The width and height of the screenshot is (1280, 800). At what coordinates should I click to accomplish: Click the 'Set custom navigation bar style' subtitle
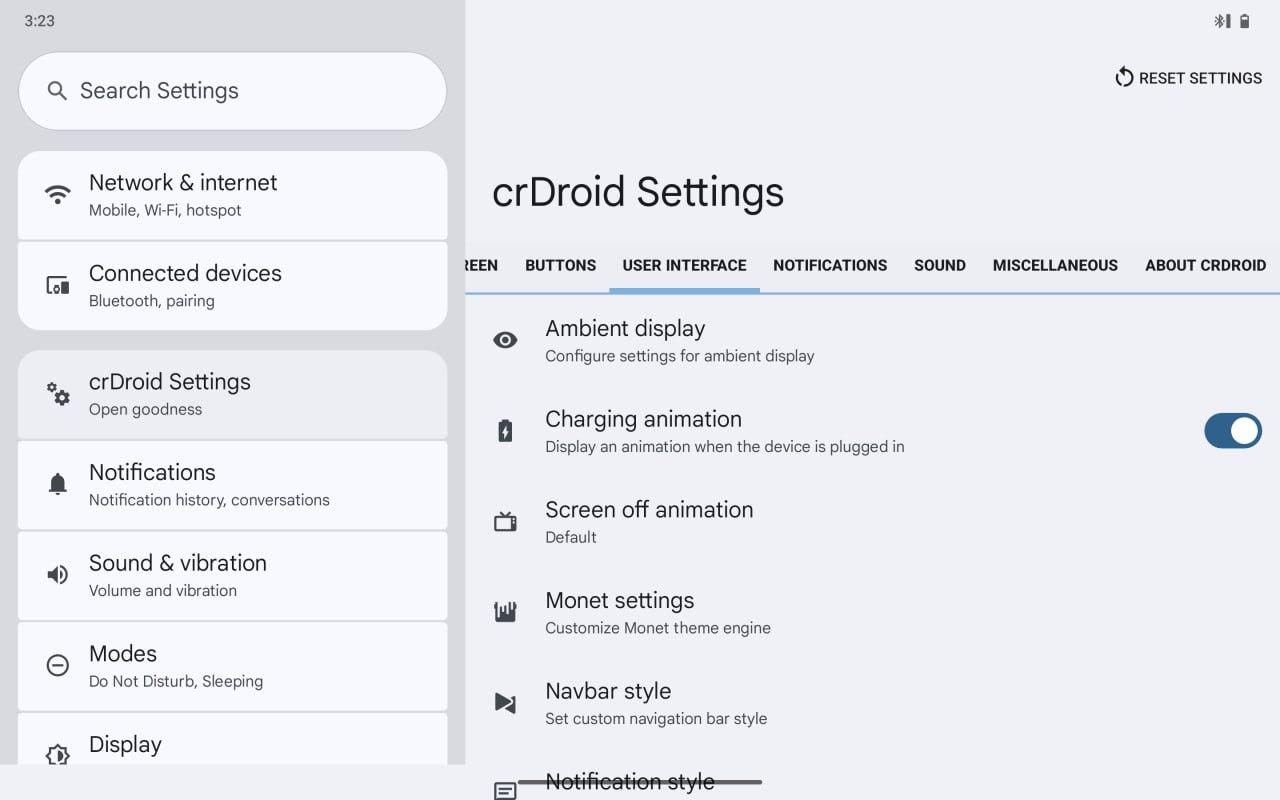click(x=656, y=719)
